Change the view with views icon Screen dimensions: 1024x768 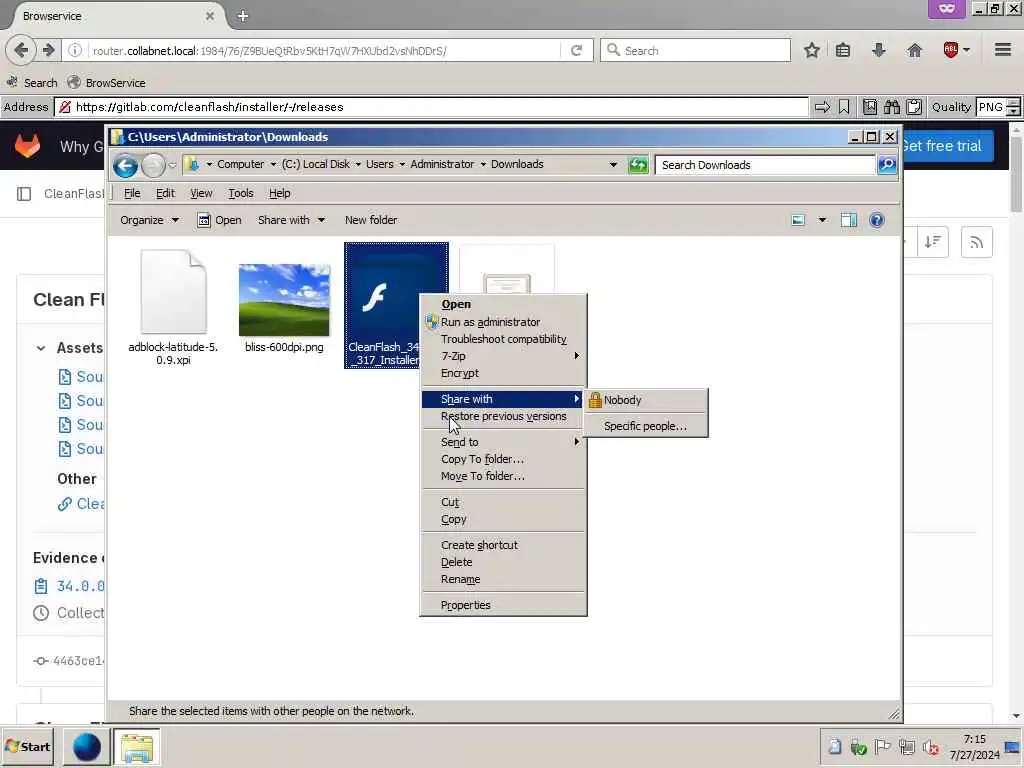pos(798,220)
